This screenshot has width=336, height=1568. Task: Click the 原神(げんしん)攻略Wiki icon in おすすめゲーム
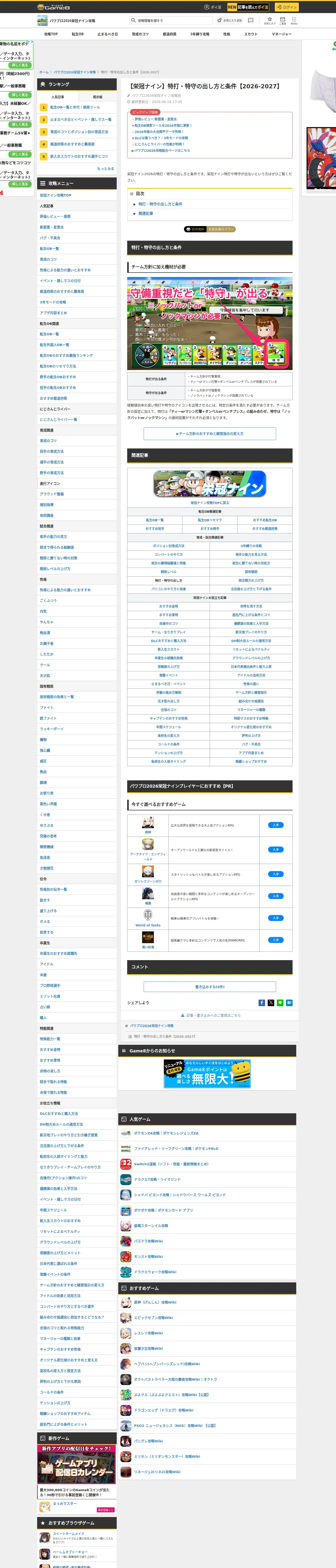(126, 1302)
